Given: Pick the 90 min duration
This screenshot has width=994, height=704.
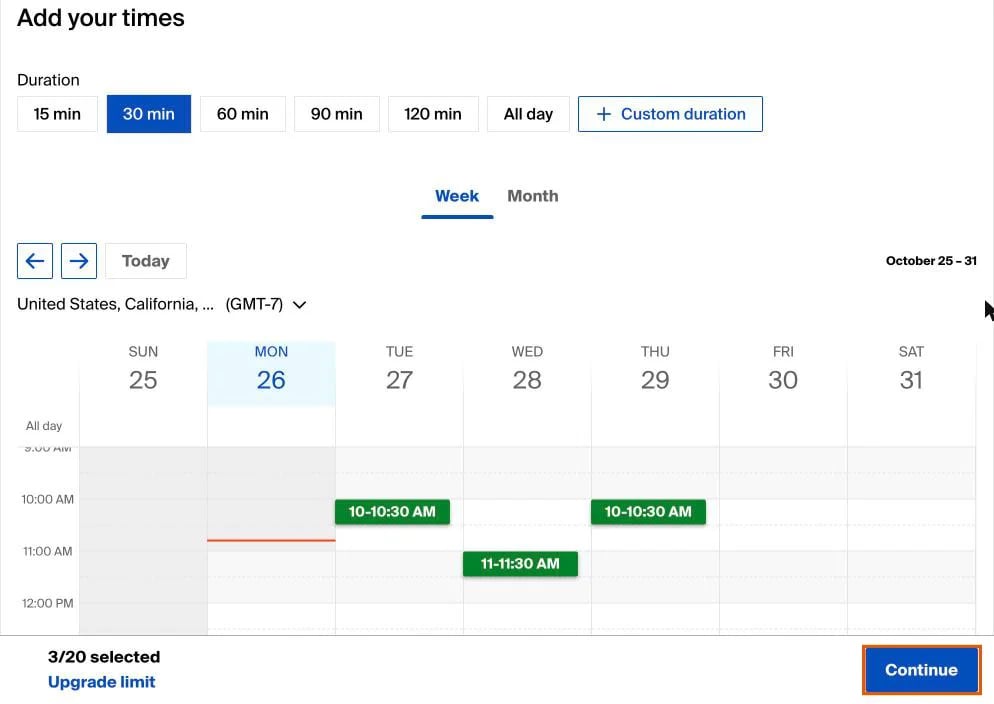Looking at the screenshot, I should pos(337,114).
